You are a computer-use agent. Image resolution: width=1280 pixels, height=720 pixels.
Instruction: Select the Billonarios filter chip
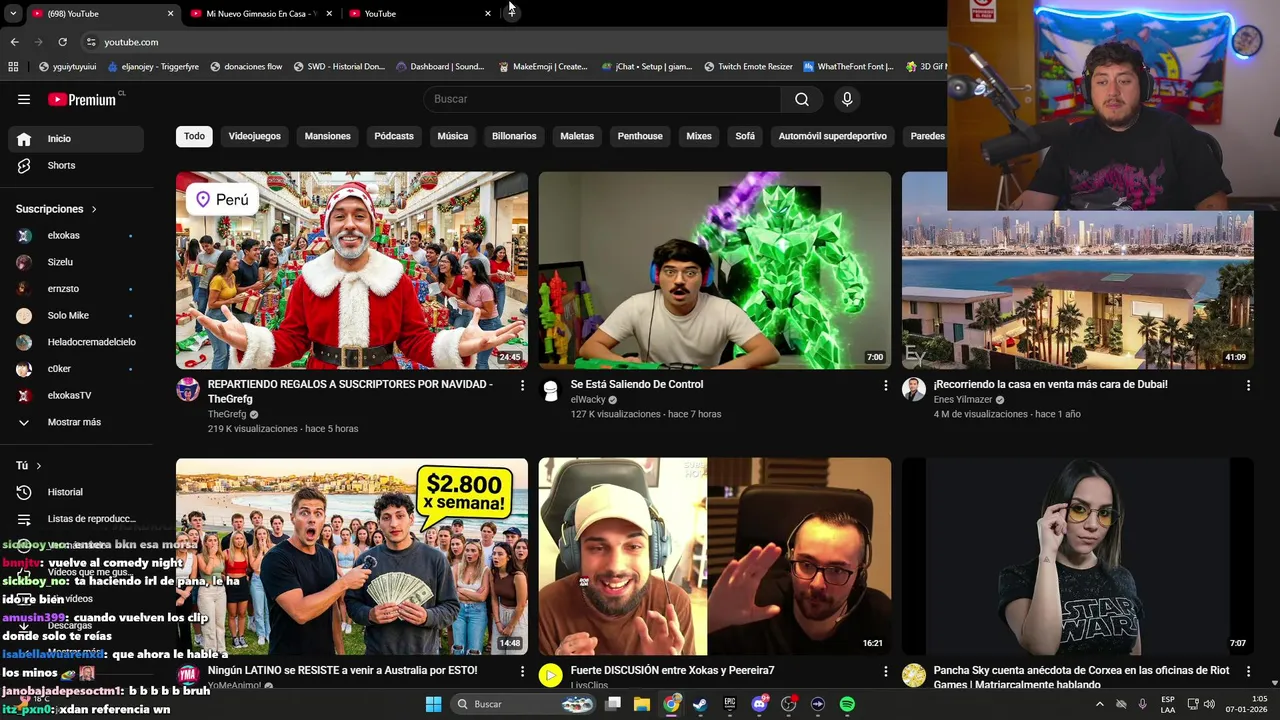[514, 136]
